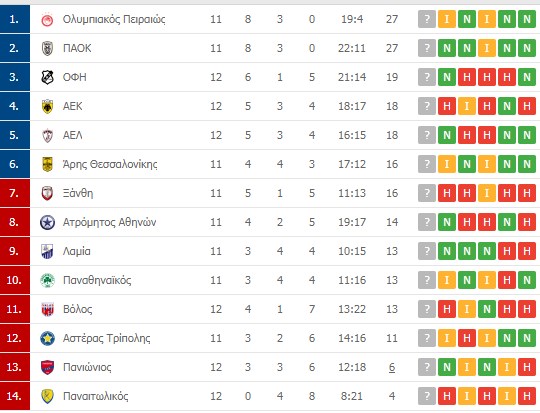Click Πανιώνιος underlined points value 6
Image resolution: width=540 pixels, height=413 pixels.
pos(392,367)
